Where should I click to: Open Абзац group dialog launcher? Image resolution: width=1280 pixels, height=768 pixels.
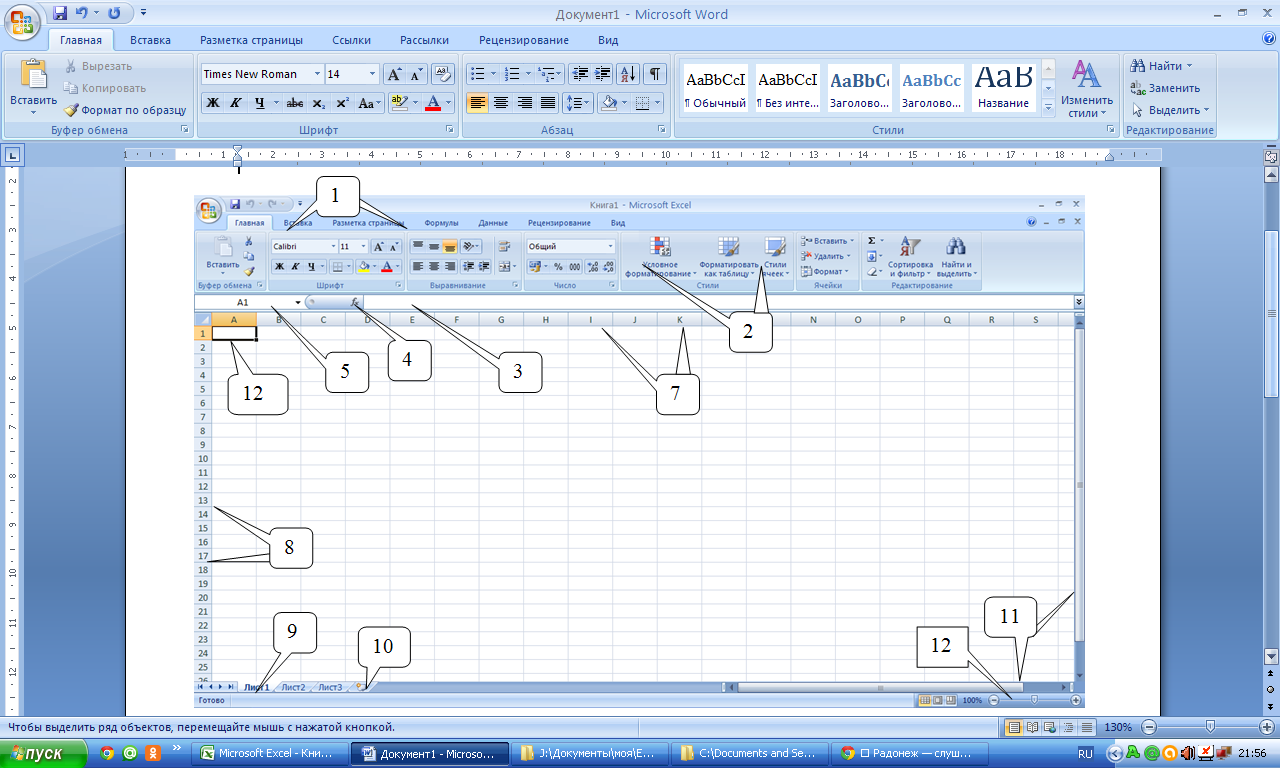[662, 130]
